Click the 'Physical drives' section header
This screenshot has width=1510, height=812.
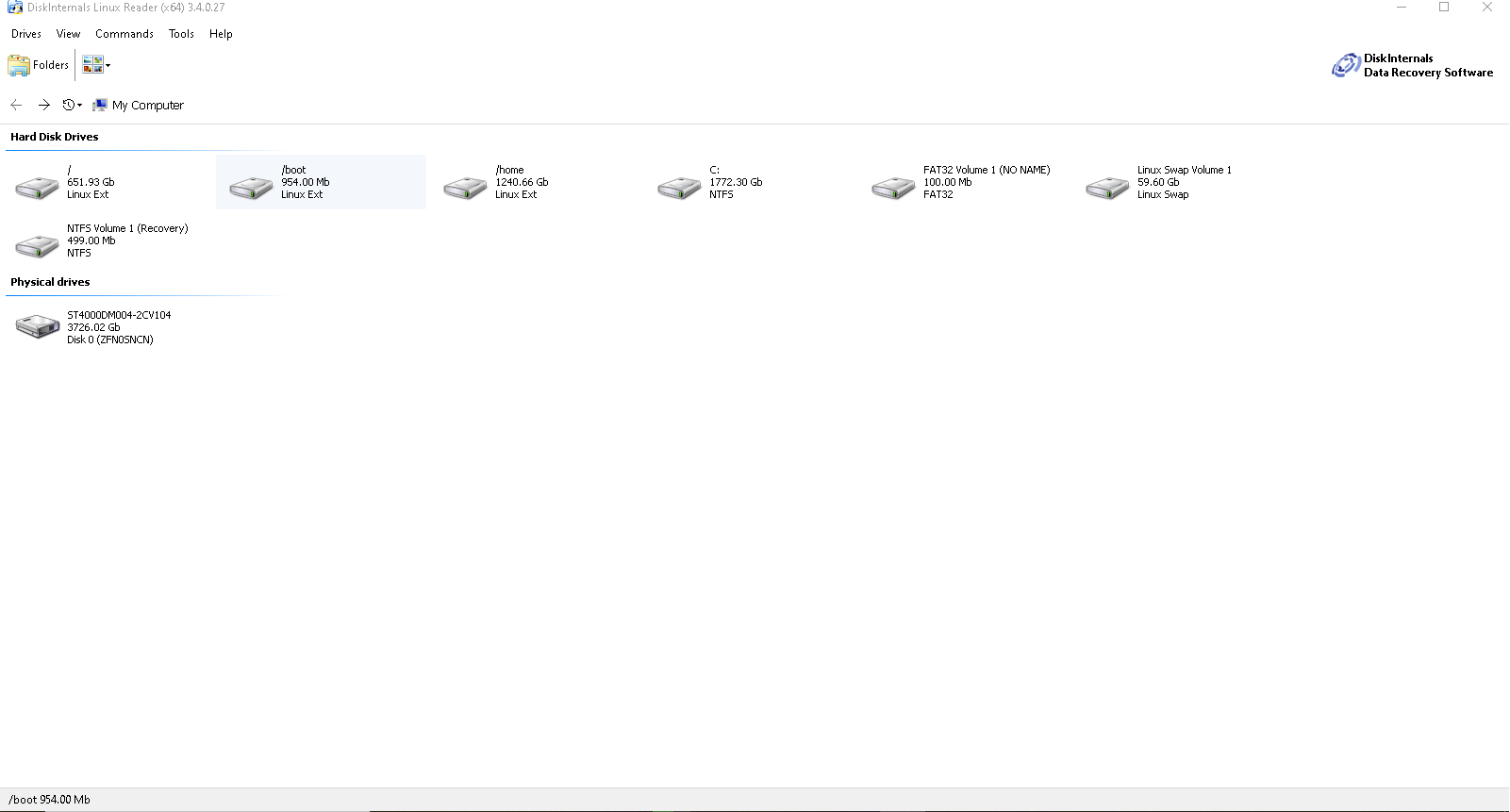click(50, 282)
